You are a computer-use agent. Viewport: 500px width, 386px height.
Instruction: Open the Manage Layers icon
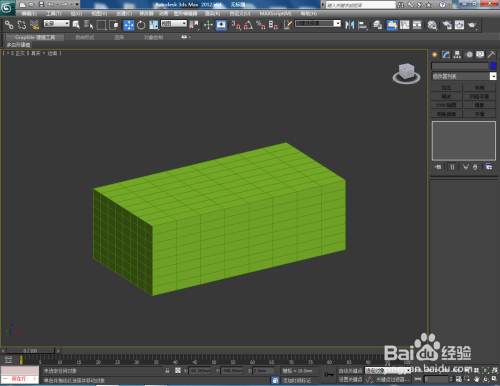pyautogui.click(x=377, y=25)
